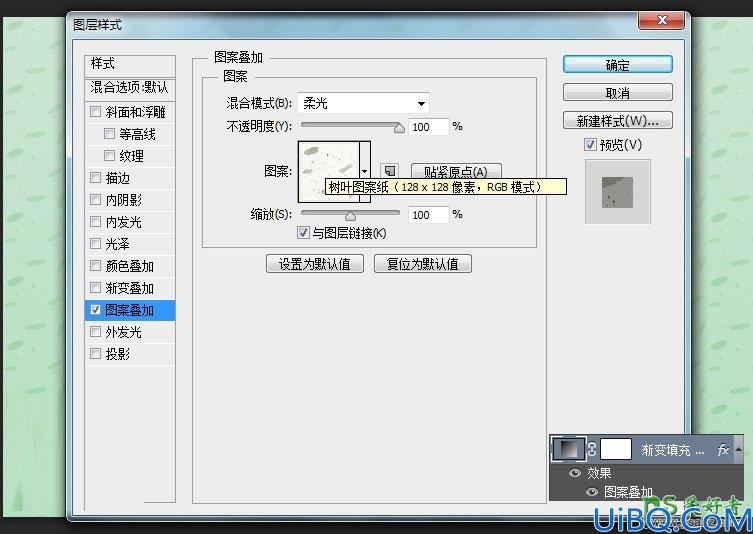
Task: Click the 取消 cancel button
Action: (x=618, y=92)
